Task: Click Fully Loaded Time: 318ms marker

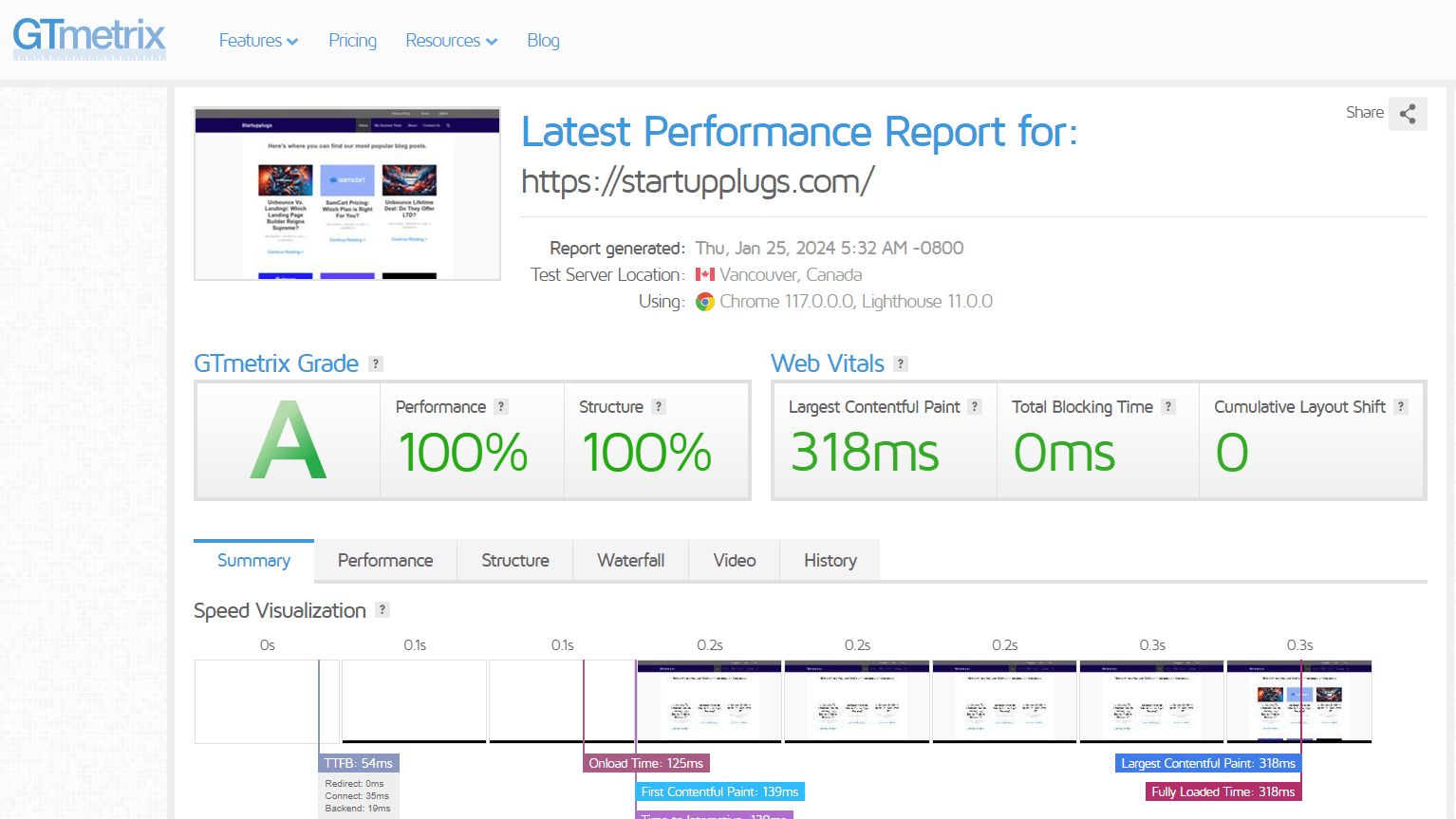Action: click(x=1223, y=791)
